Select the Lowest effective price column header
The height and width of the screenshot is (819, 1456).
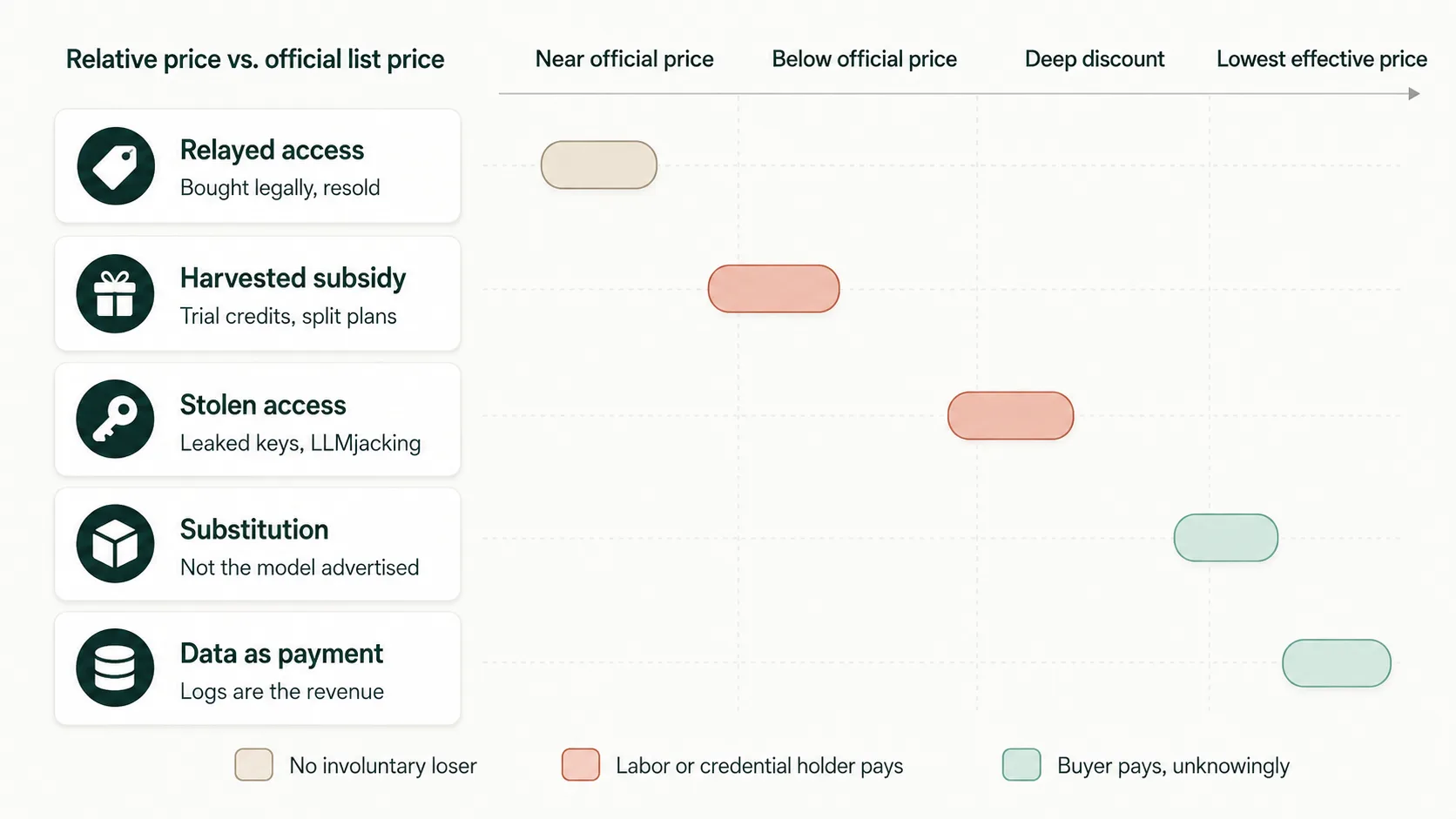(1322, 59)
